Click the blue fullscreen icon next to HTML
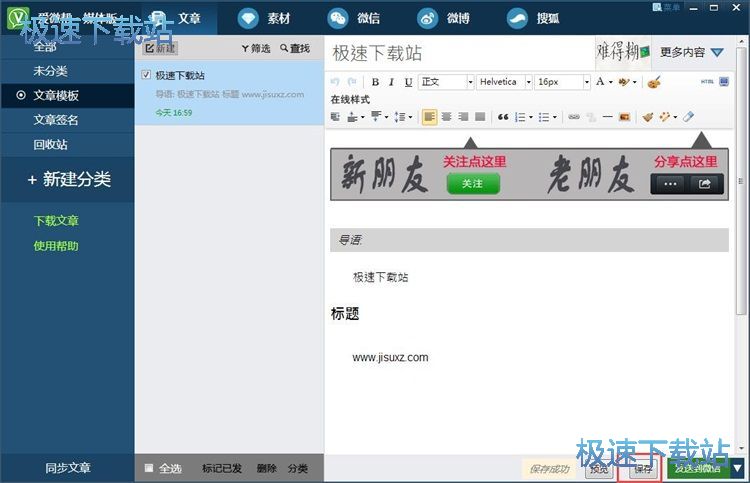This screenshot has width=750, height=483. 724,82
